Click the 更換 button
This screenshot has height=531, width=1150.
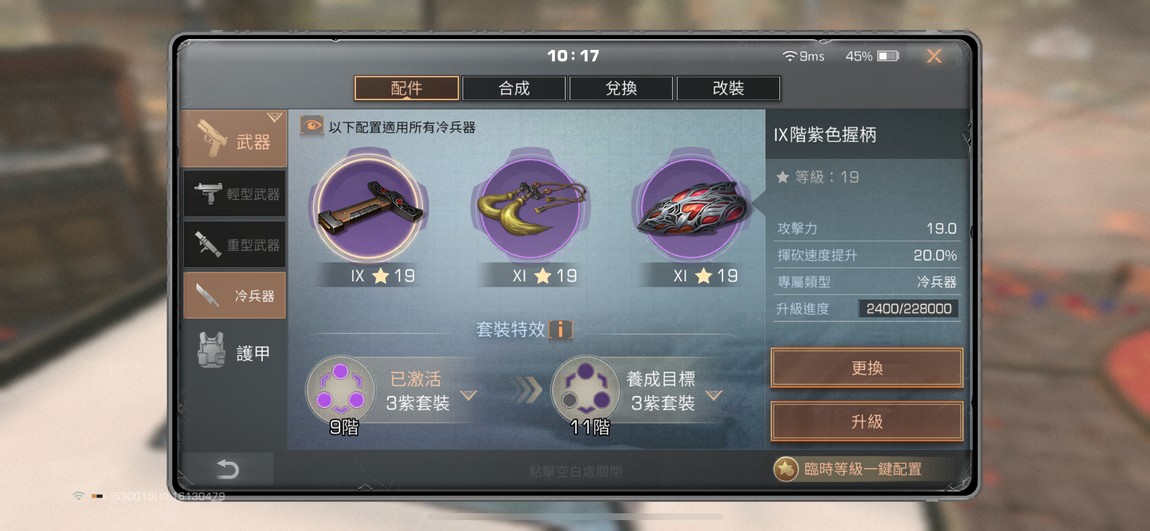[867, 368]
